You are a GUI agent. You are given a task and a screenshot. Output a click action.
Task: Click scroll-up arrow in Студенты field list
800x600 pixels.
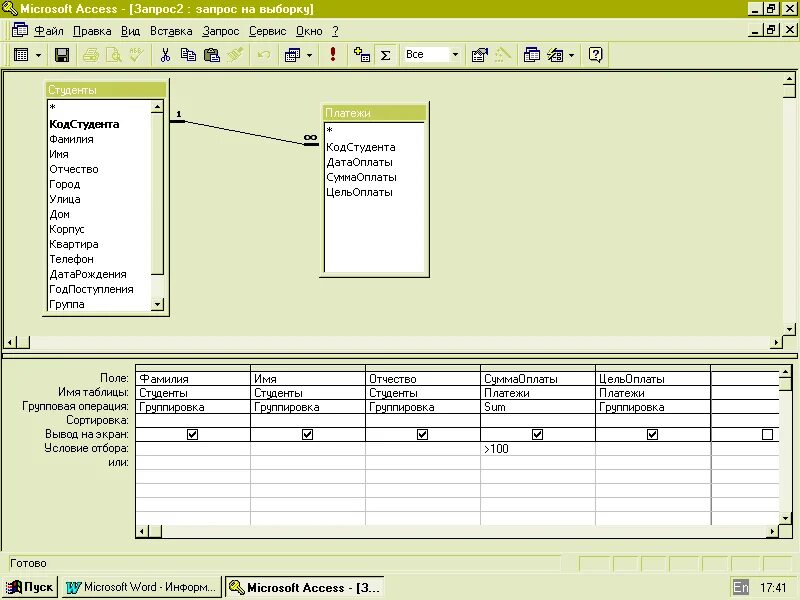[158, 107]
